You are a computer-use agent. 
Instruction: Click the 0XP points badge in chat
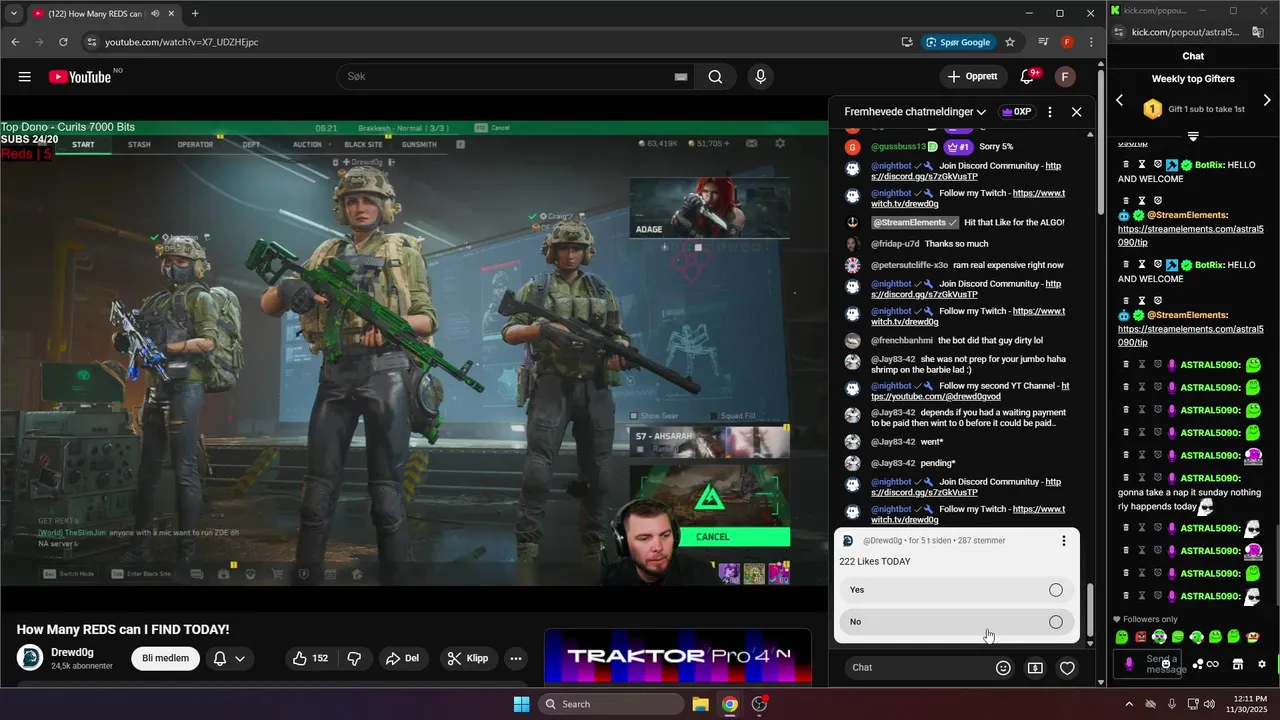coord(1016,112)
